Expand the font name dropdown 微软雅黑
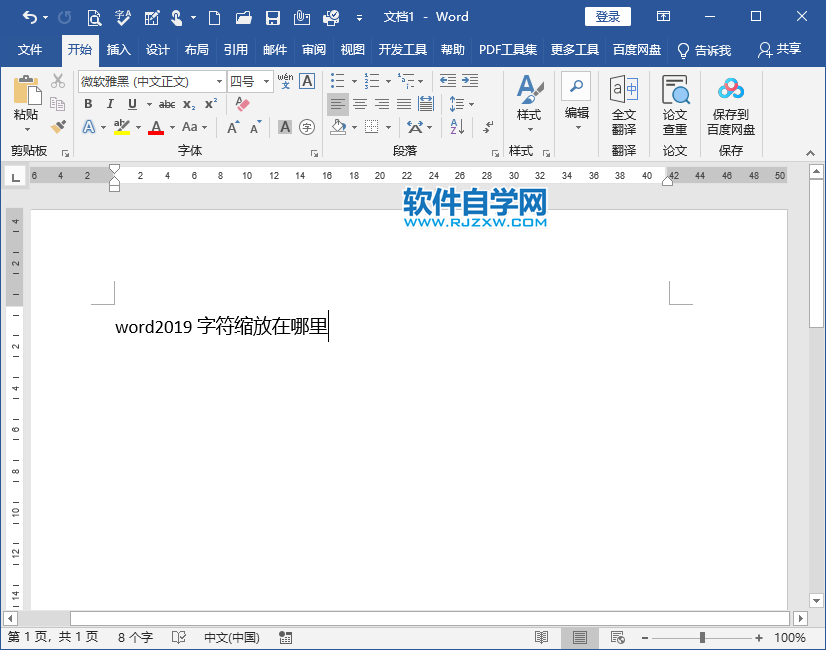Screen dimensions: 826x650 point(218,81)
